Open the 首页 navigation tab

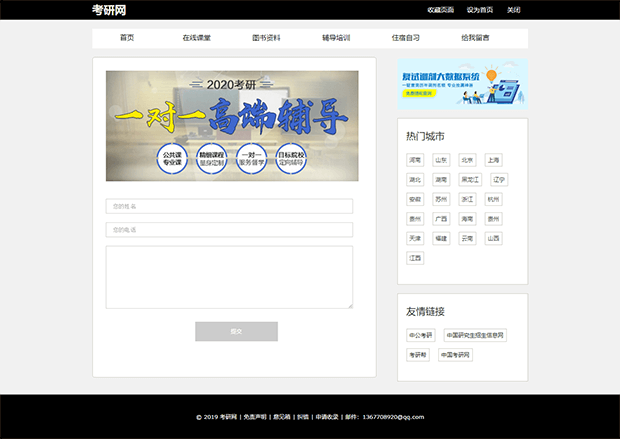pyautogui.click(x=127, y=38)
